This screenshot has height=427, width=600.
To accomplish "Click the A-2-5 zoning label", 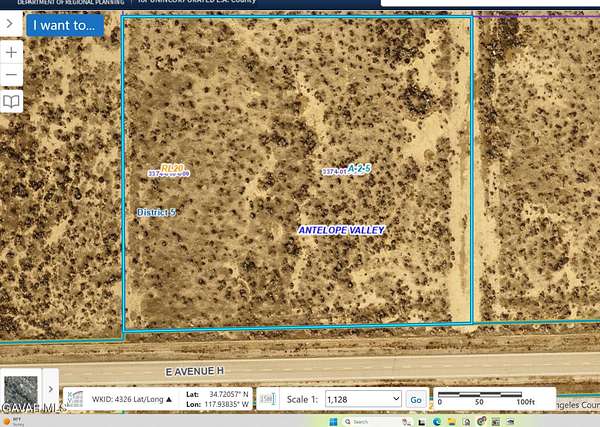I will point(359,169).
